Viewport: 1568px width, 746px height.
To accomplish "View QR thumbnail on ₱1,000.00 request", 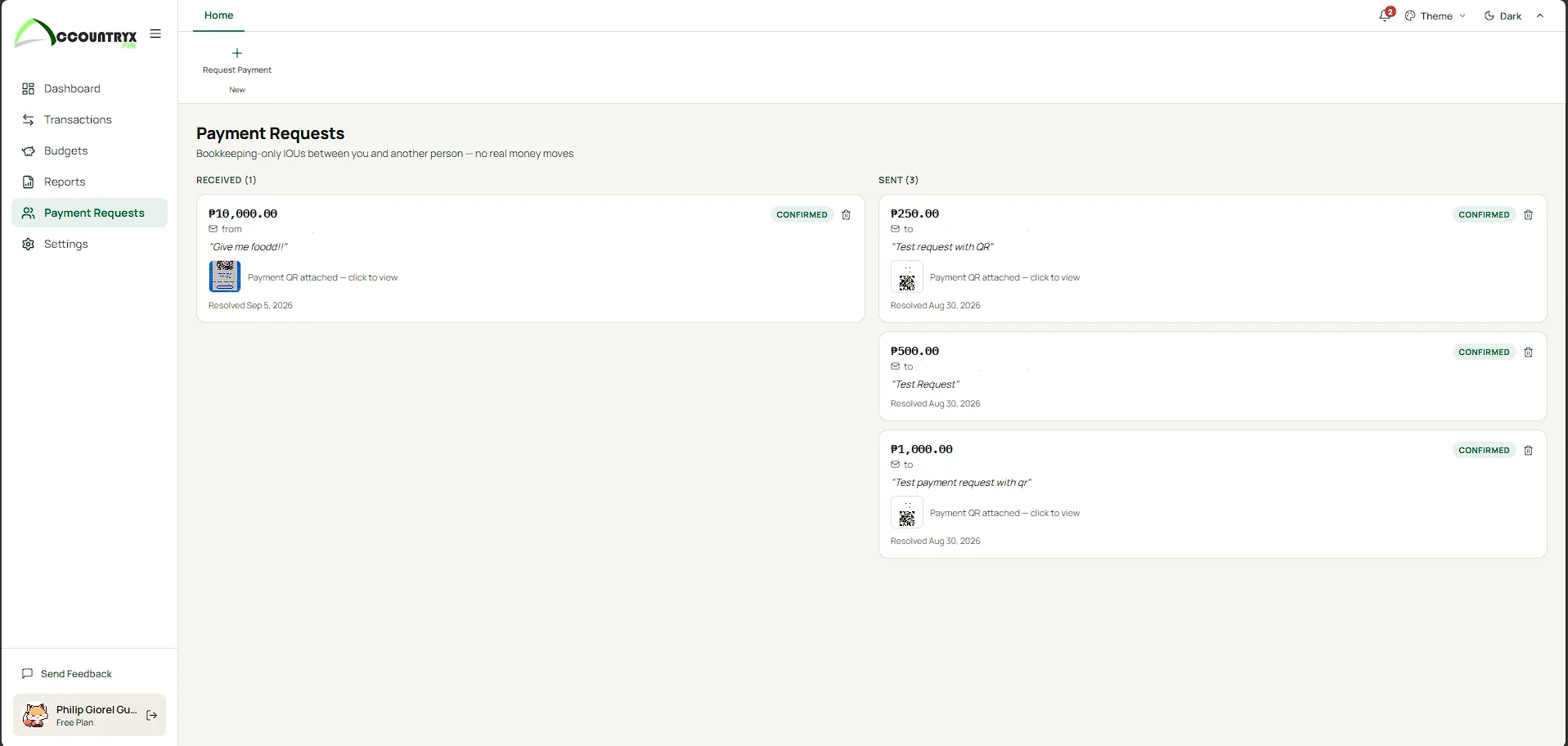I will pos(907,512).
